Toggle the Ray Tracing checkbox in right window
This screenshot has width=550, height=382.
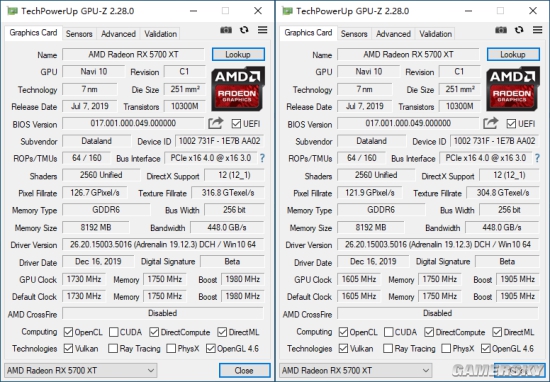[388, 348]
